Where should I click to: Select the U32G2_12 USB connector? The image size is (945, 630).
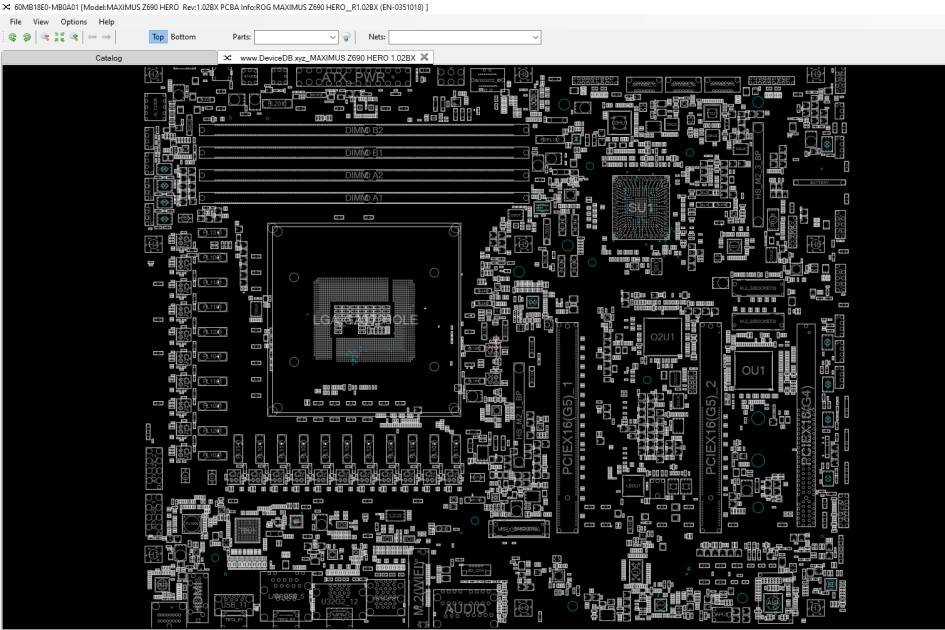(x=339, y=601)
